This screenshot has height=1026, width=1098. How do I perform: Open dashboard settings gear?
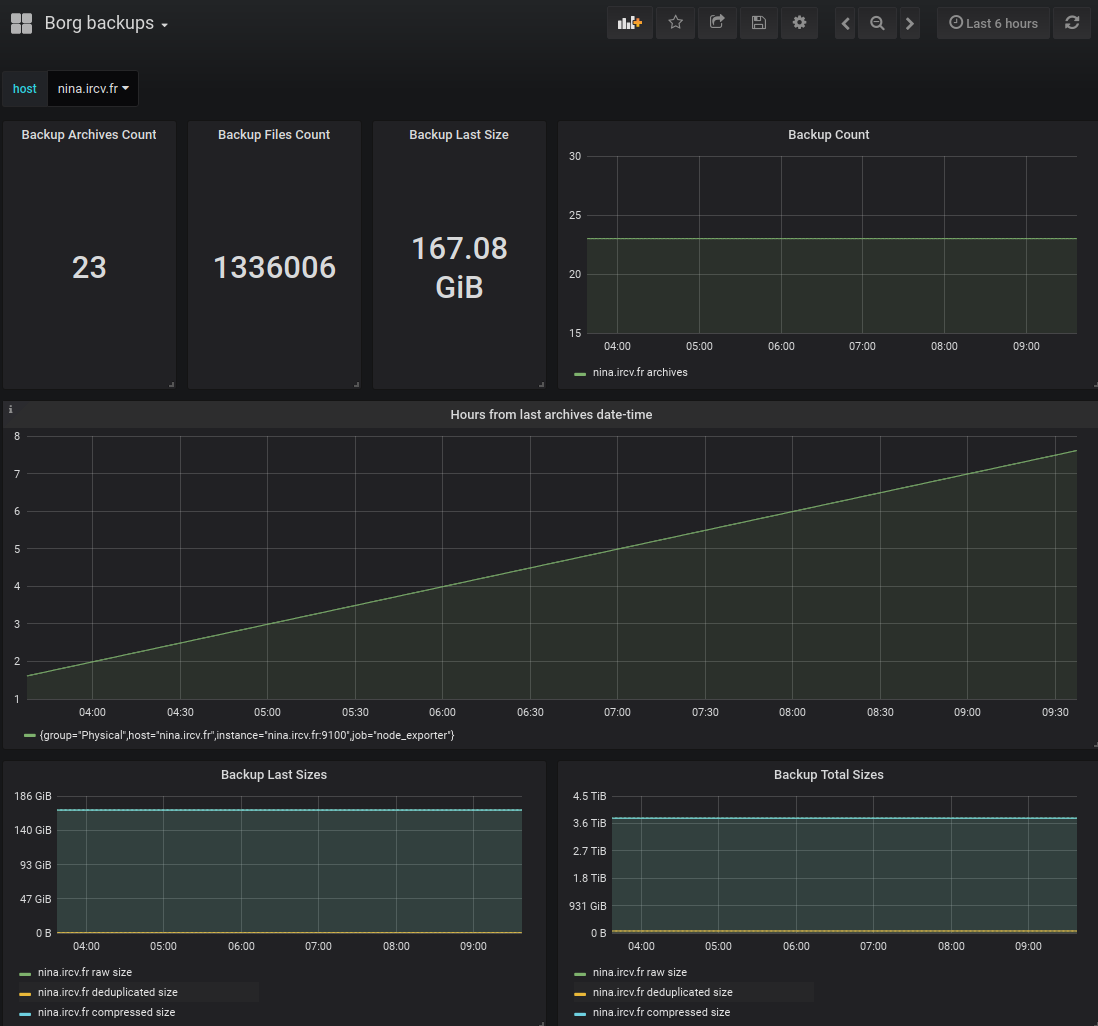799,23
